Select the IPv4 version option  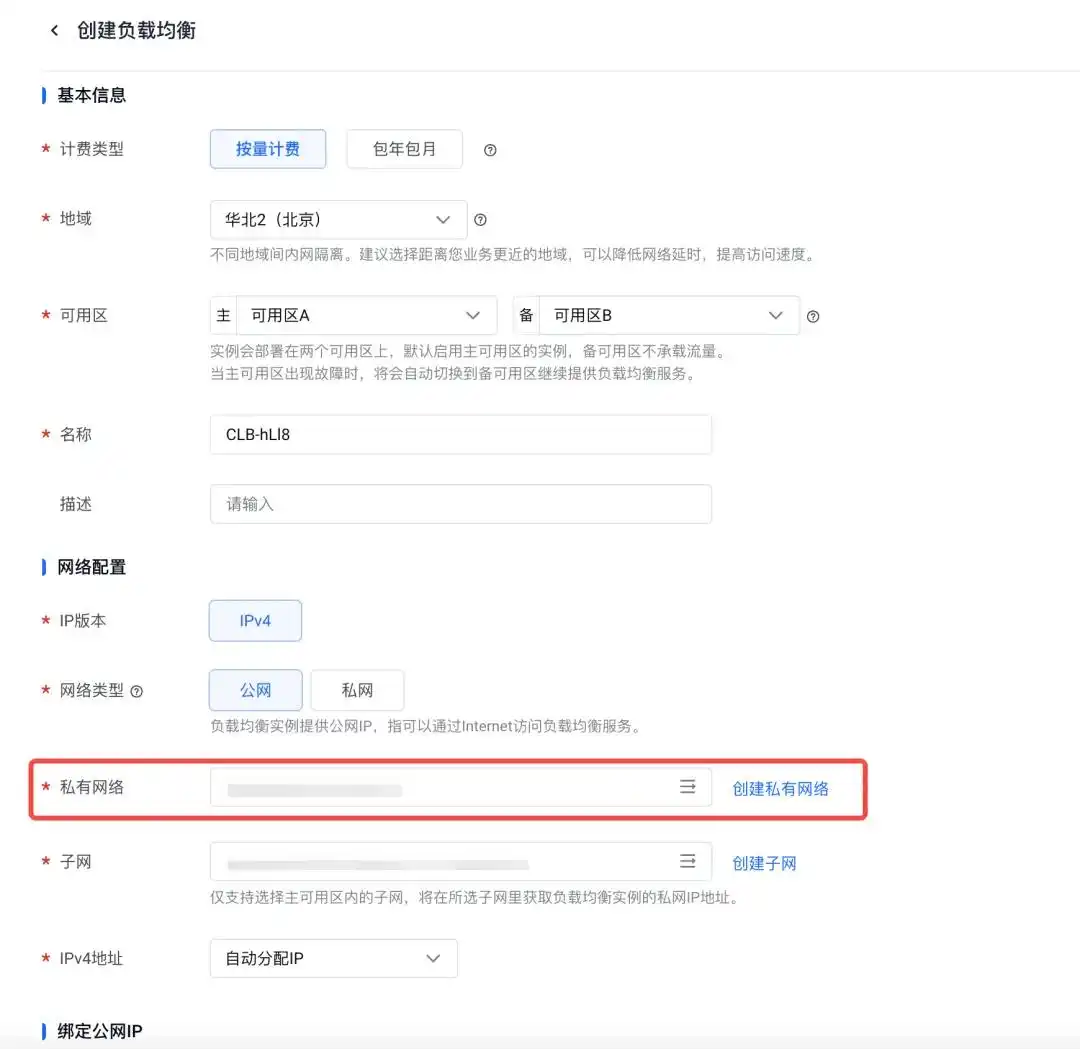click(x=255, y=620)
